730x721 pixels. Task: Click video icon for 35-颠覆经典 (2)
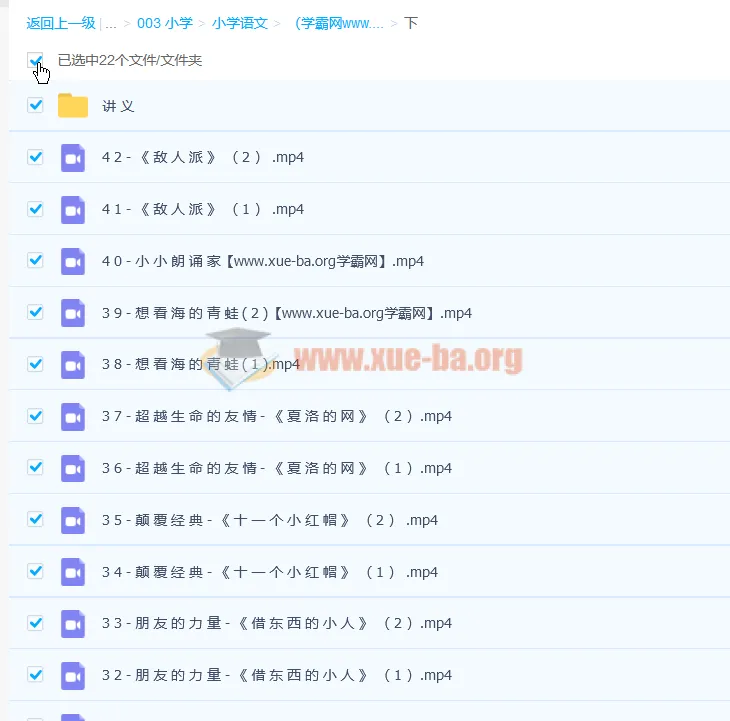73,521
